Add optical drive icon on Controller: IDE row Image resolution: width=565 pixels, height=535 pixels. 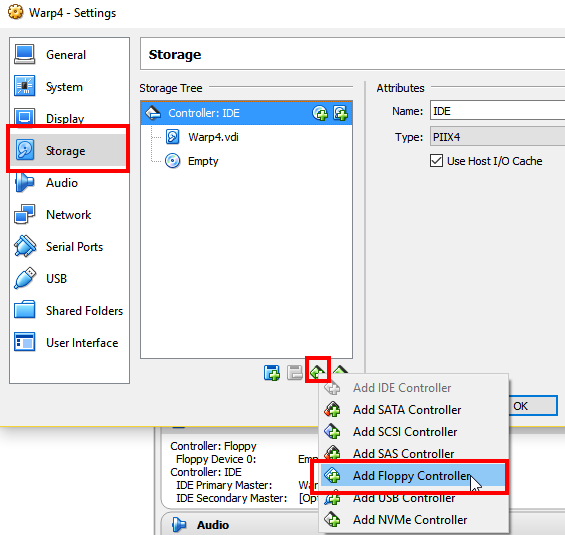[320, 113]
